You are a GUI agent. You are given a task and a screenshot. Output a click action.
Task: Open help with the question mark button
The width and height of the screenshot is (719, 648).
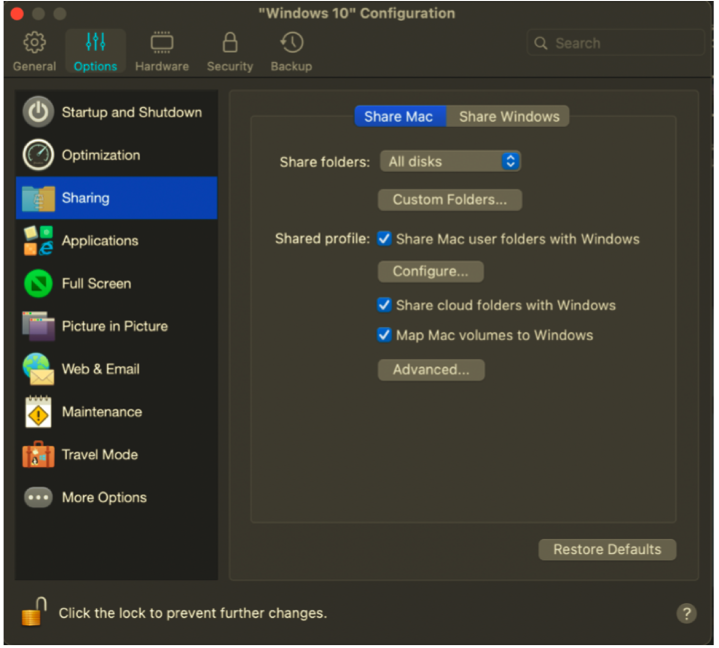(686, 613)
